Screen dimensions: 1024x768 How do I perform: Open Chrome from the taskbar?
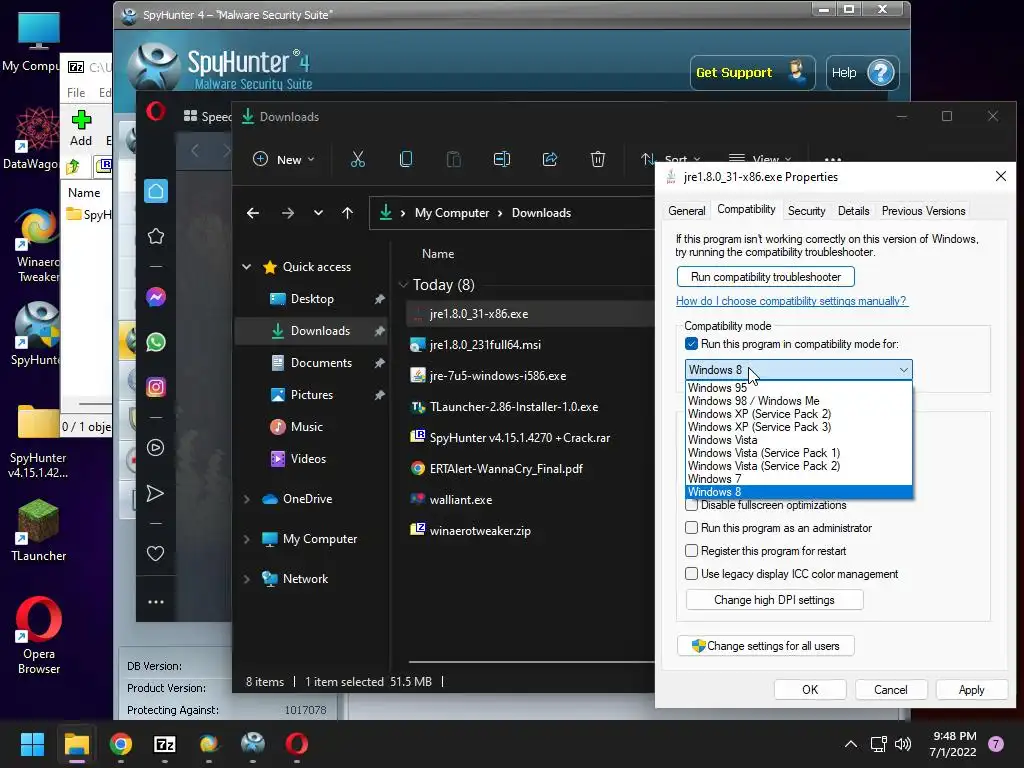tap(120, 744)
